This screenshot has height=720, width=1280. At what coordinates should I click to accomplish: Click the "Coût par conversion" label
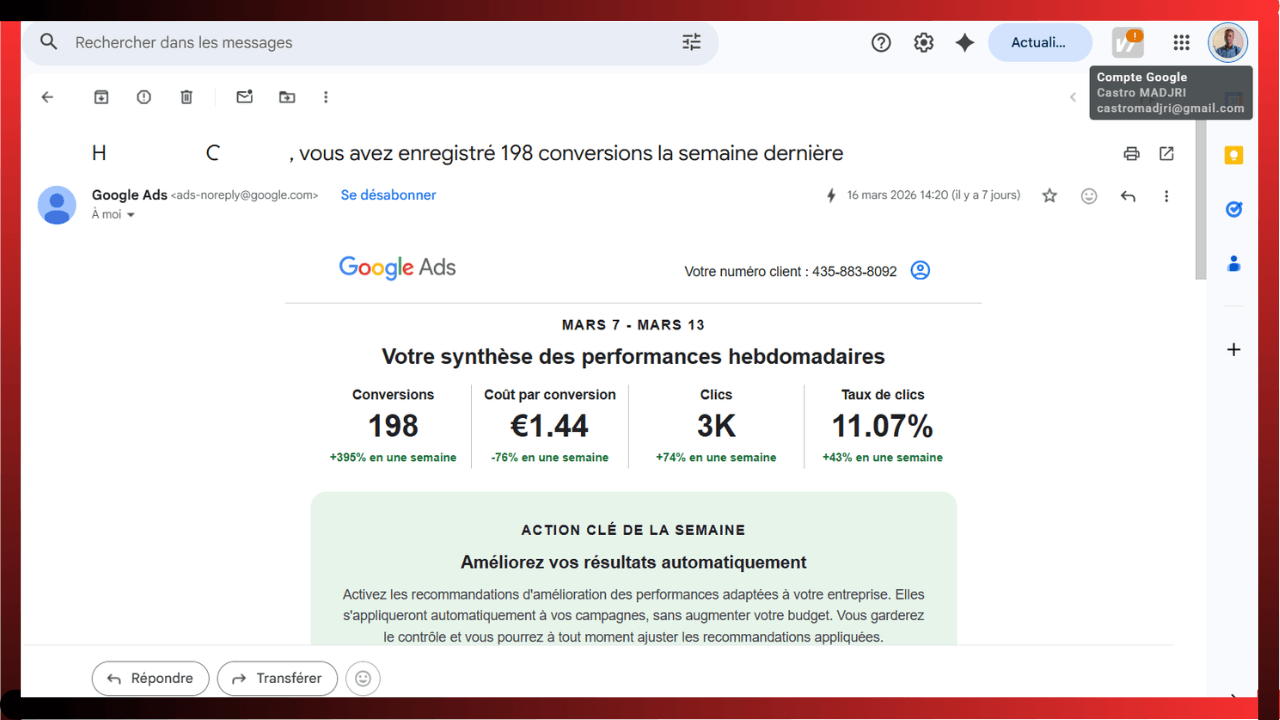(550, 395)
